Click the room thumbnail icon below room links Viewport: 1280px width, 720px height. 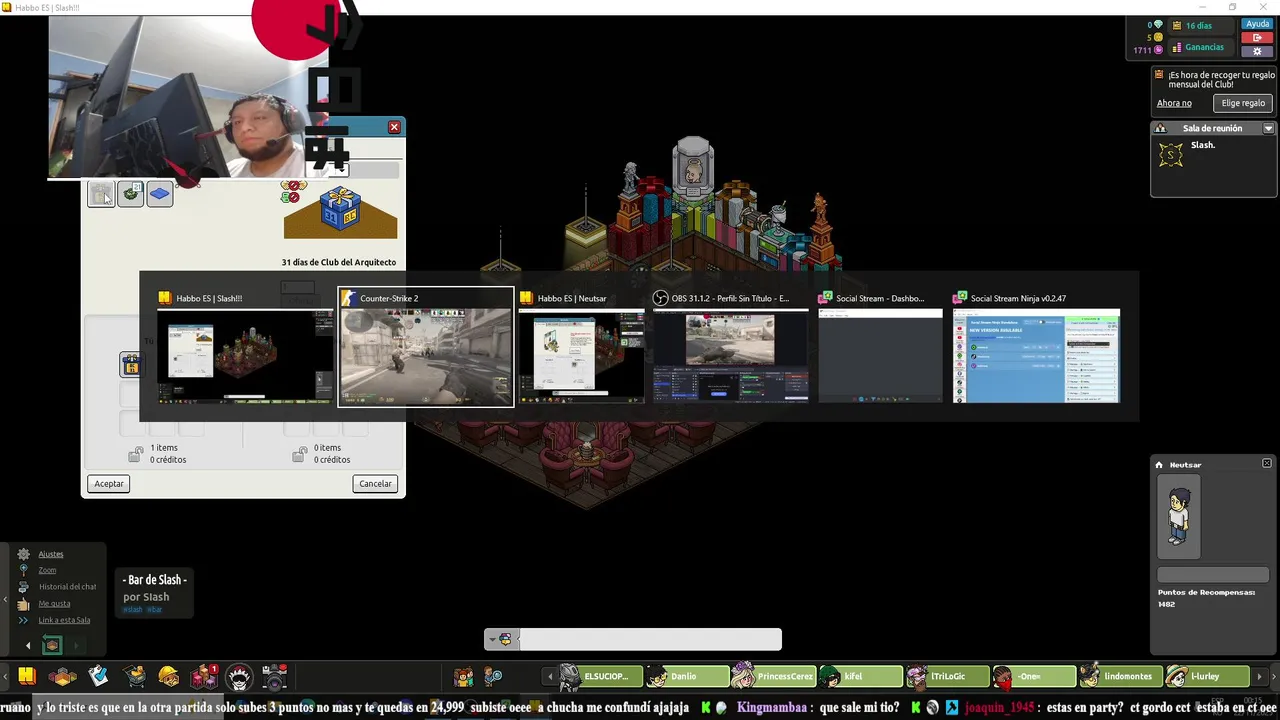(52, 645)
